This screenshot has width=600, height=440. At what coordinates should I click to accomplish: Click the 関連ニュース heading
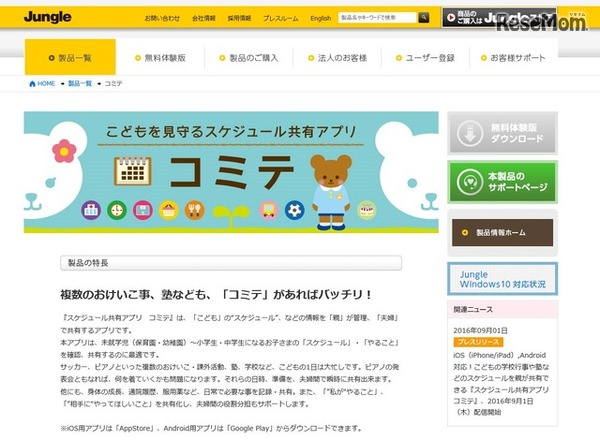(x=473, y=310)
